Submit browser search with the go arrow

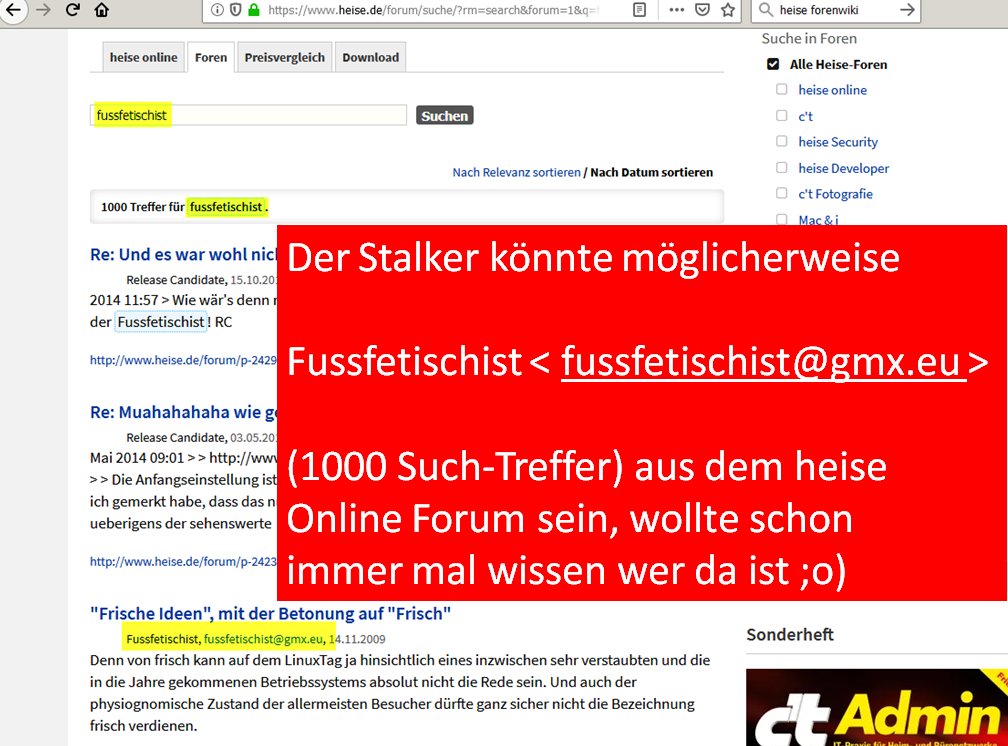click(x=907, y=10)
